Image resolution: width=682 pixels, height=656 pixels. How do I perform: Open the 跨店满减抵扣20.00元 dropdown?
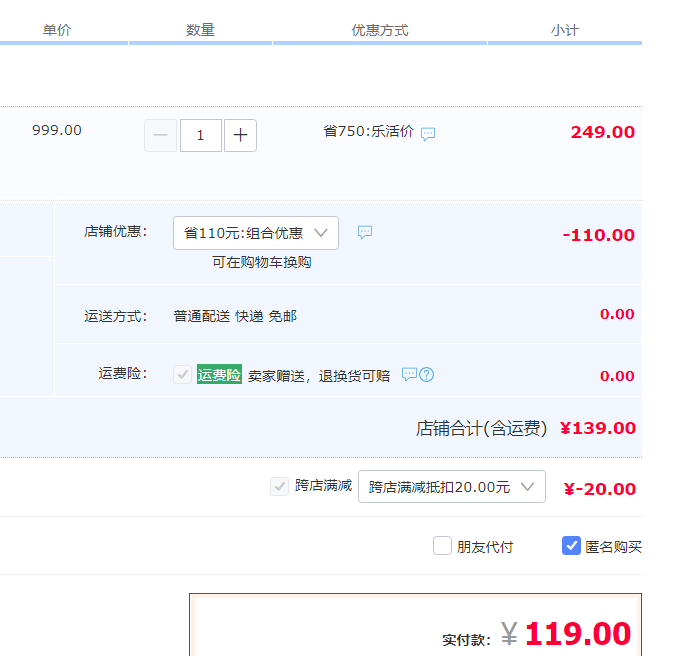(x=451, y=487)
